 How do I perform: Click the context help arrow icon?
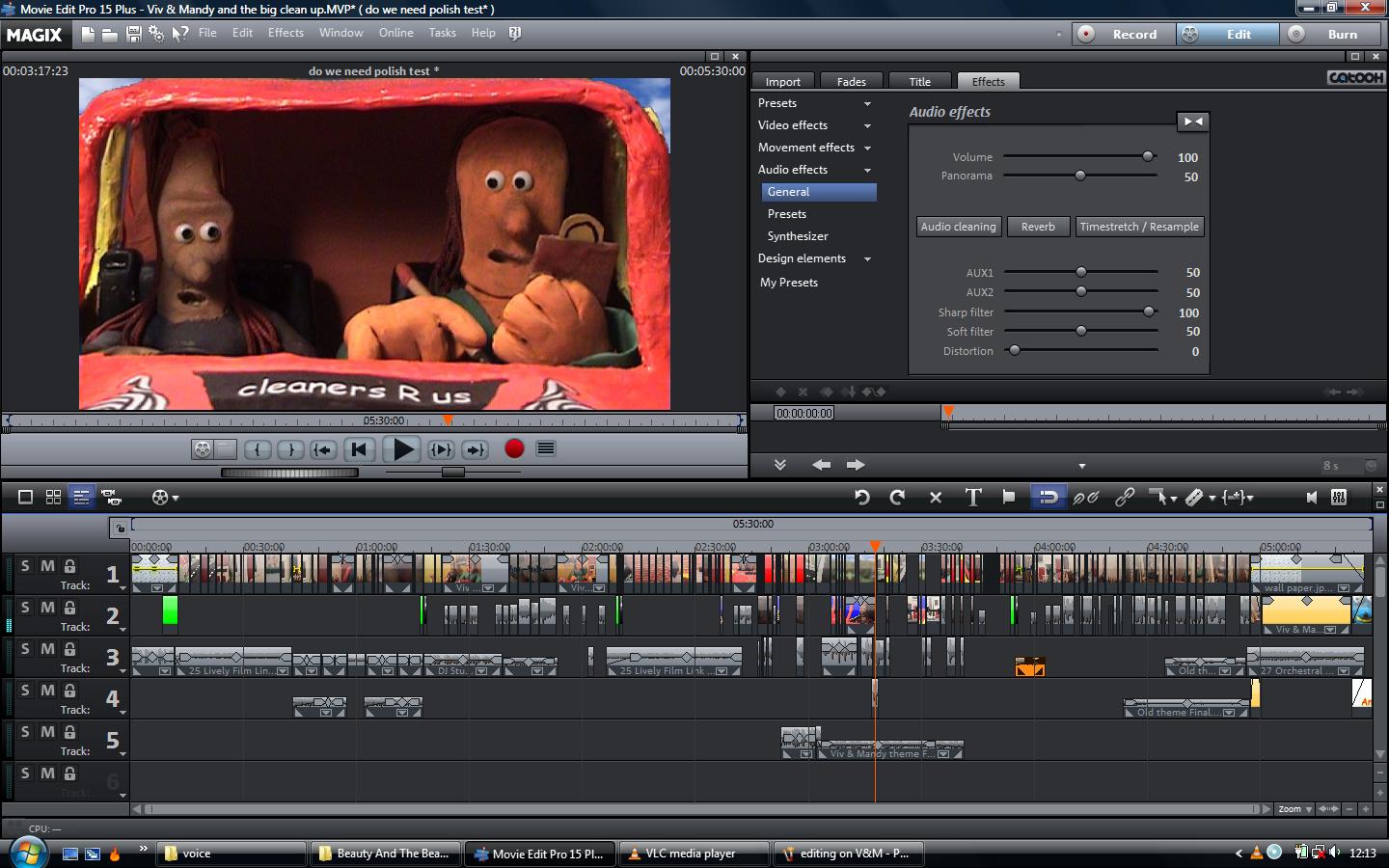(x=180, y=34)
